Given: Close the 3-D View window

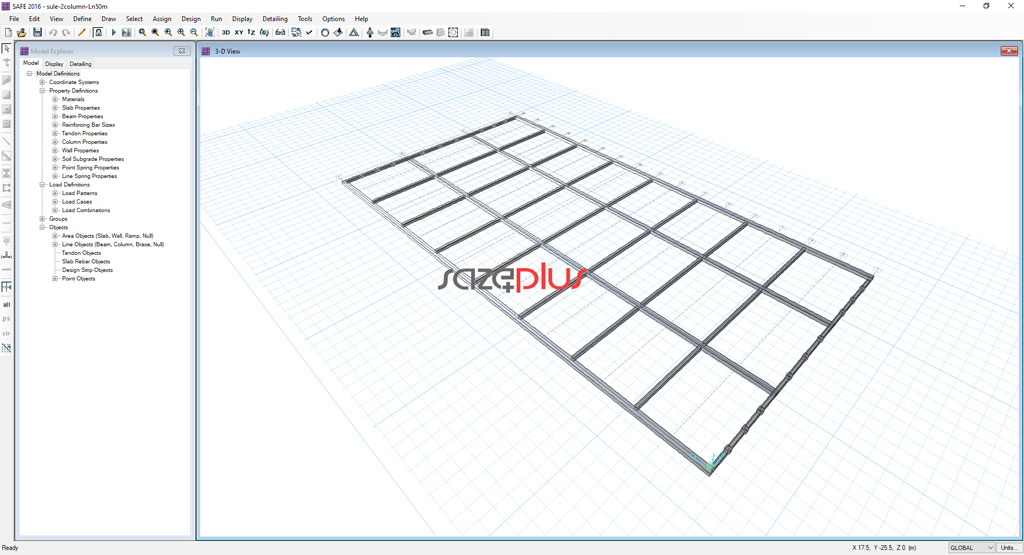Looking at the screenshot, I should coord(1009,51).
